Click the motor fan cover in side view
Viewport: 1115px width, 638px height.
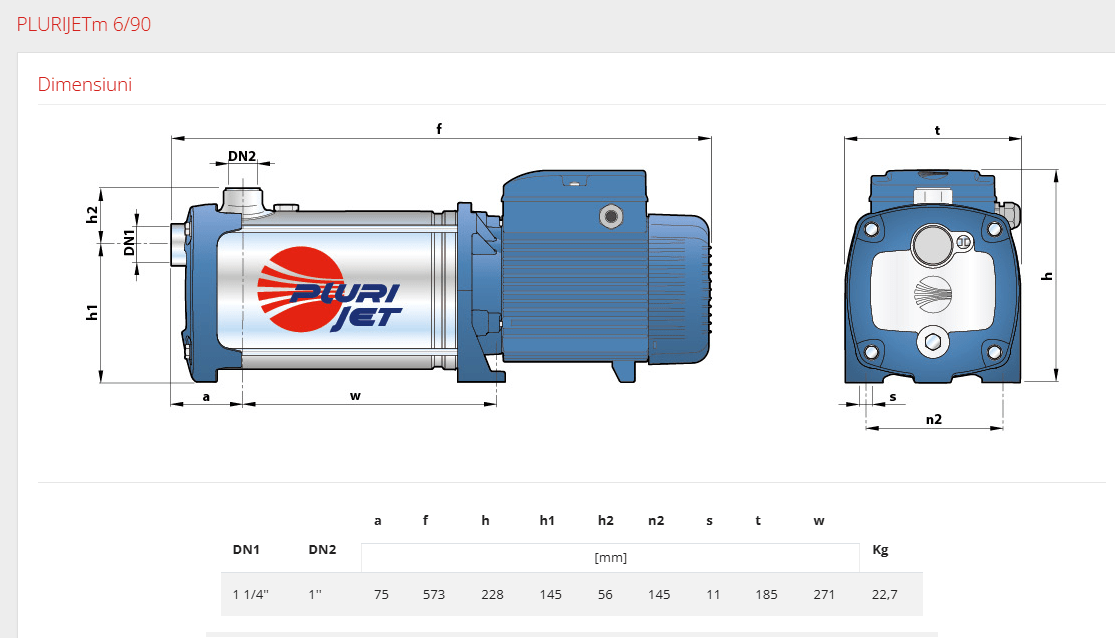click(680, 290)
